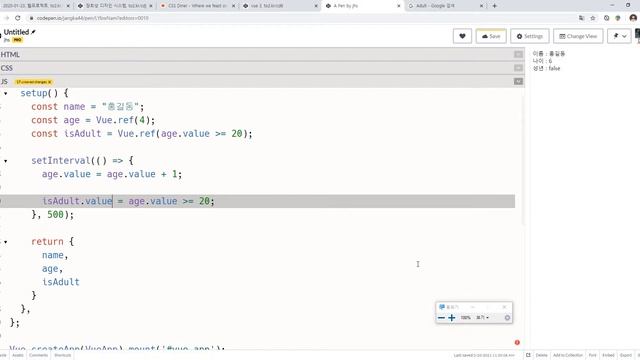The height and width of the screenshot is (360, 640).
Task: Select the JS editor panel header
Action: click(x=262, y=82)
